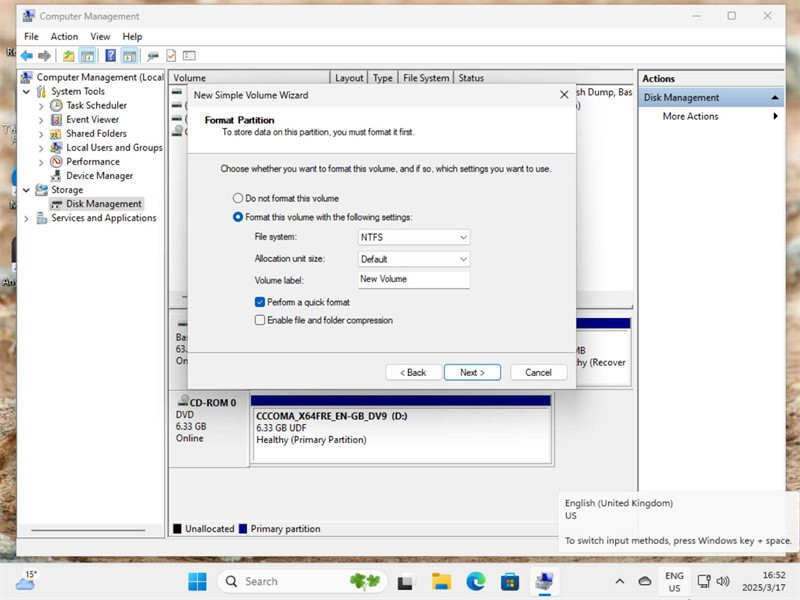Screen dimensions: 800x600
Task: Expand the Services and Applications node
Action: 27,218
